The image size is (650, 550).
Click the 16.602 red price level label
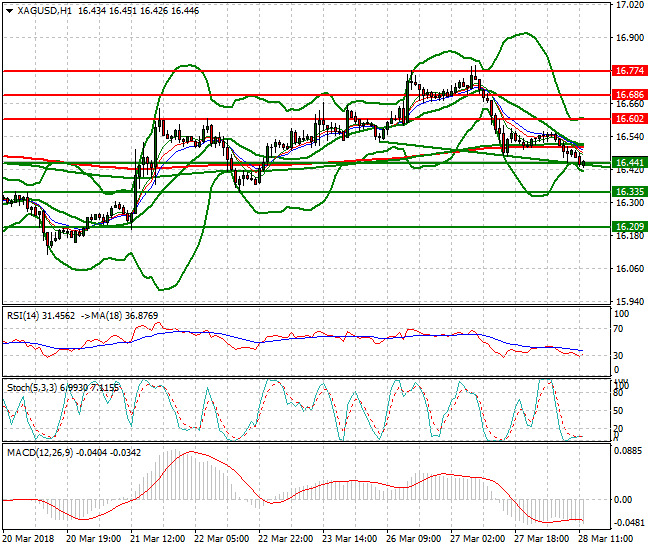[x=630, y=119]
